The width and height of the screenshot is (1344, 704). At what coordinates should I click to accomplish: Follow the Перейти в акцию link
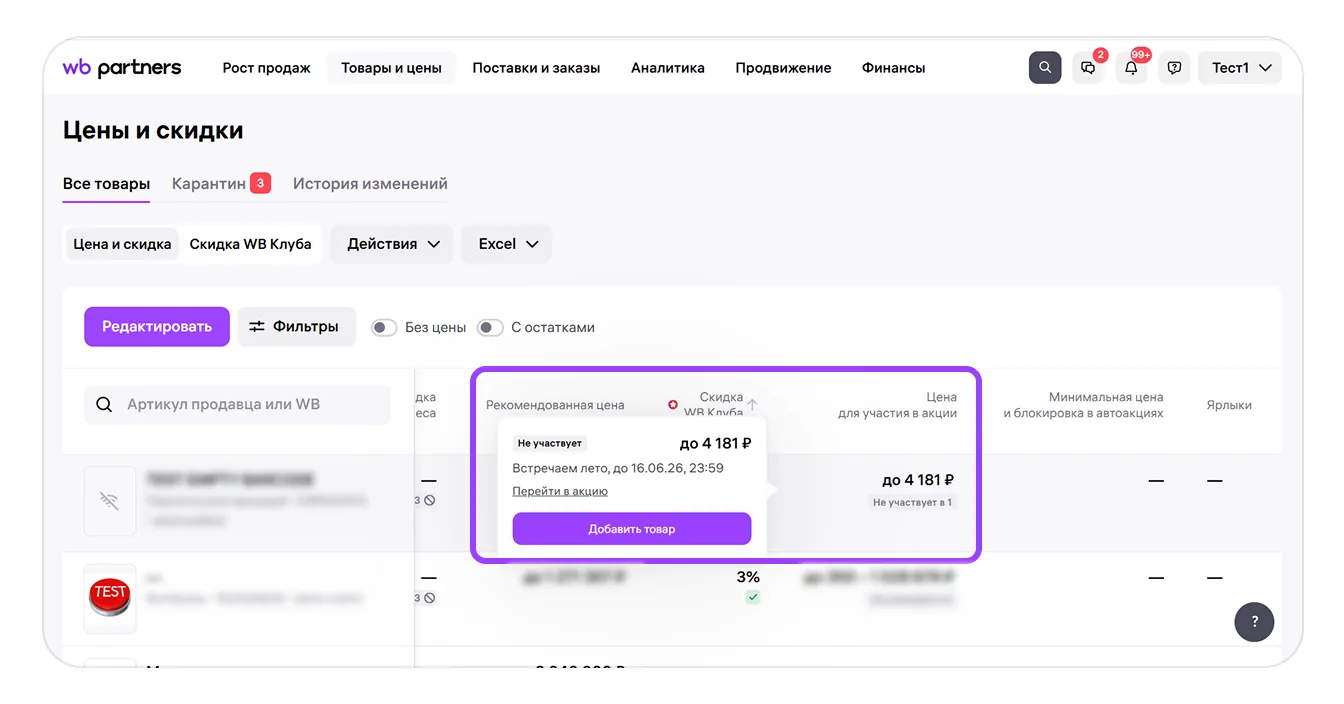pyautogui.click(x=560, y=491)
